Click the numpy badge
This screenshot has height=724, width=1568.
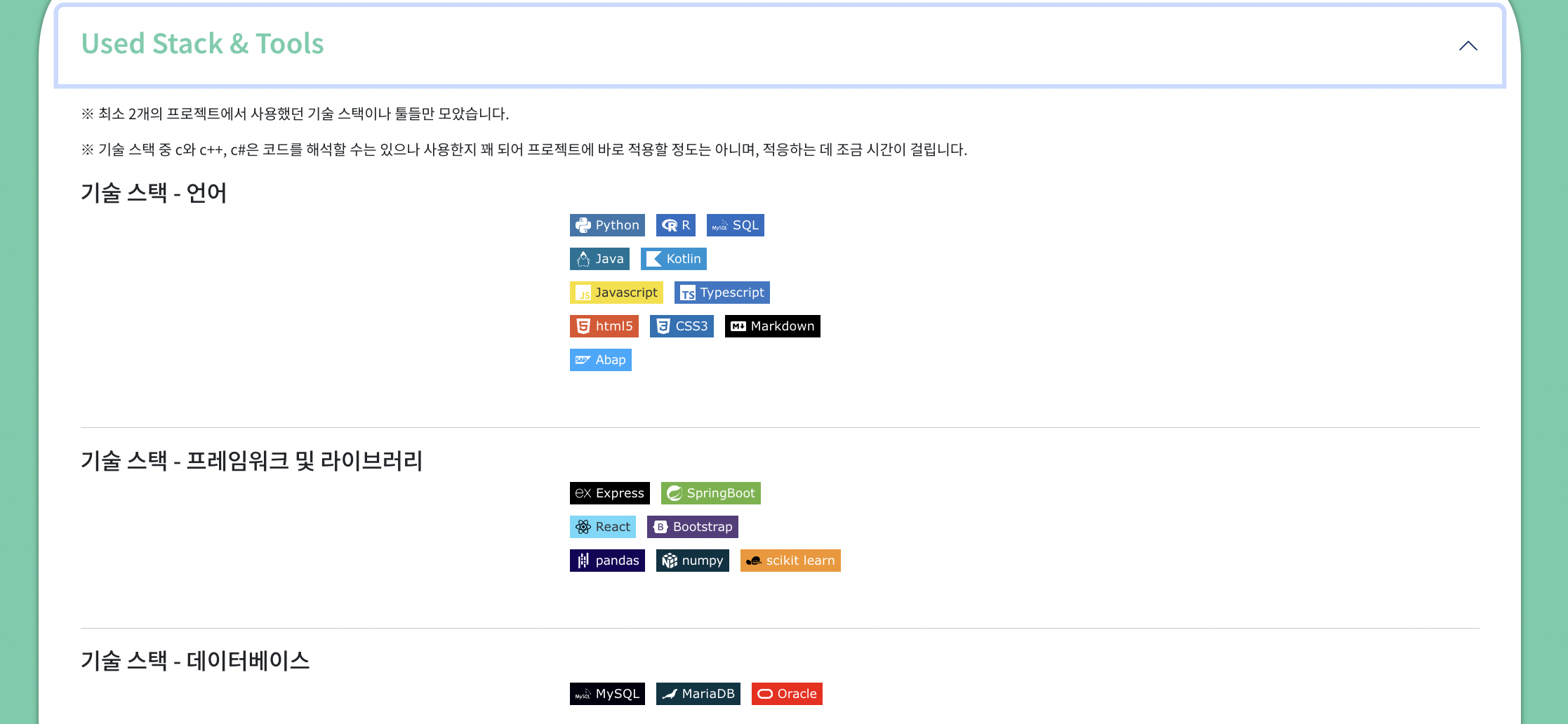pos(693,561)
